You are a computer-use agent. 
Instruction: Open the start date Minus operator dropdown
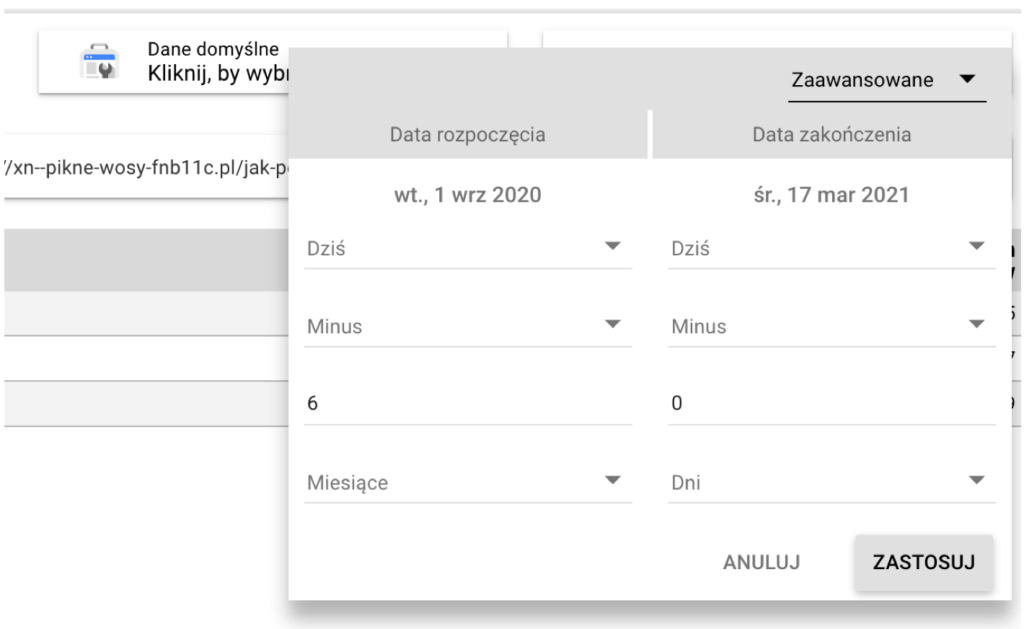(467, 326)
